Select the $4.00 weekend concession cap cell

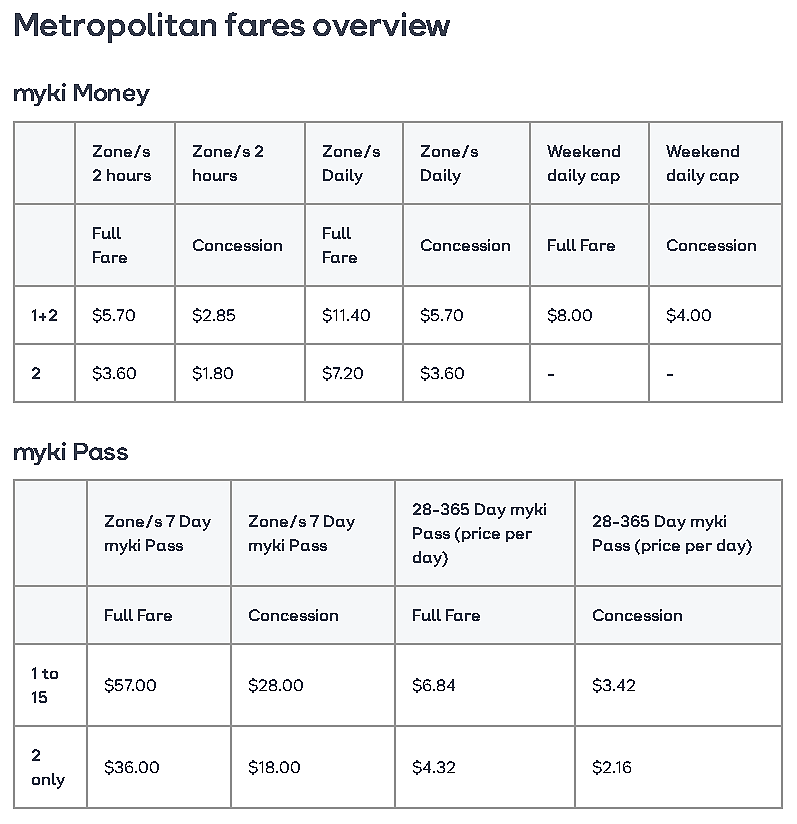click(715, 315)
